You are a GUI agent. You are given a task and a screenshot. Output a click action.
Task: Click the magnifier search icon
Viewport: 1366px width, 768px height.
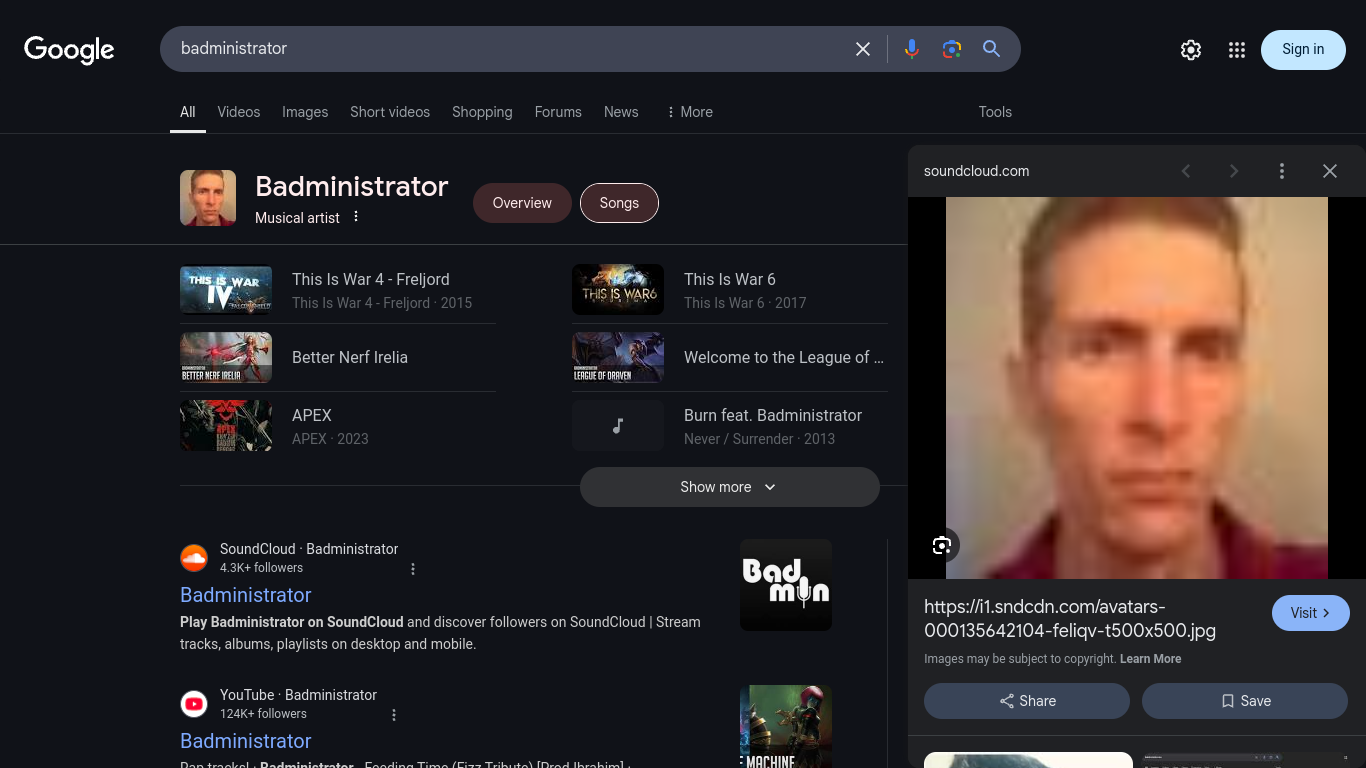[x=992, y=49]
